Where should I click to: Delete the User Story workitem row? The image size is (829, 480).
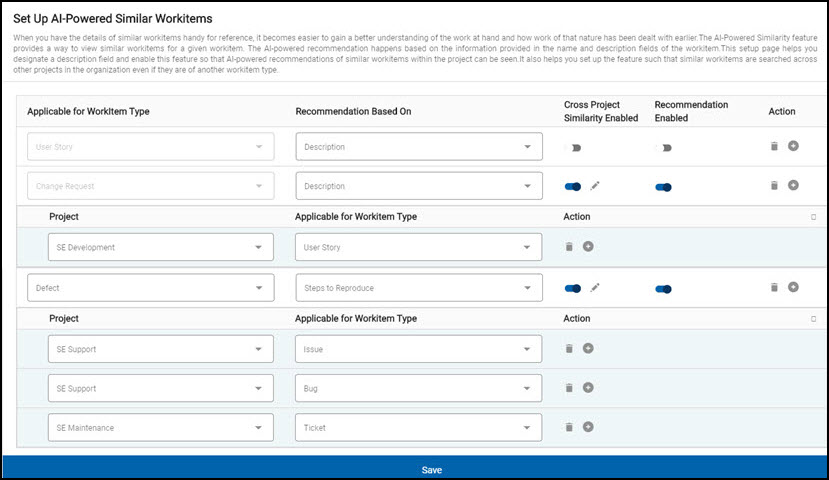774,147
